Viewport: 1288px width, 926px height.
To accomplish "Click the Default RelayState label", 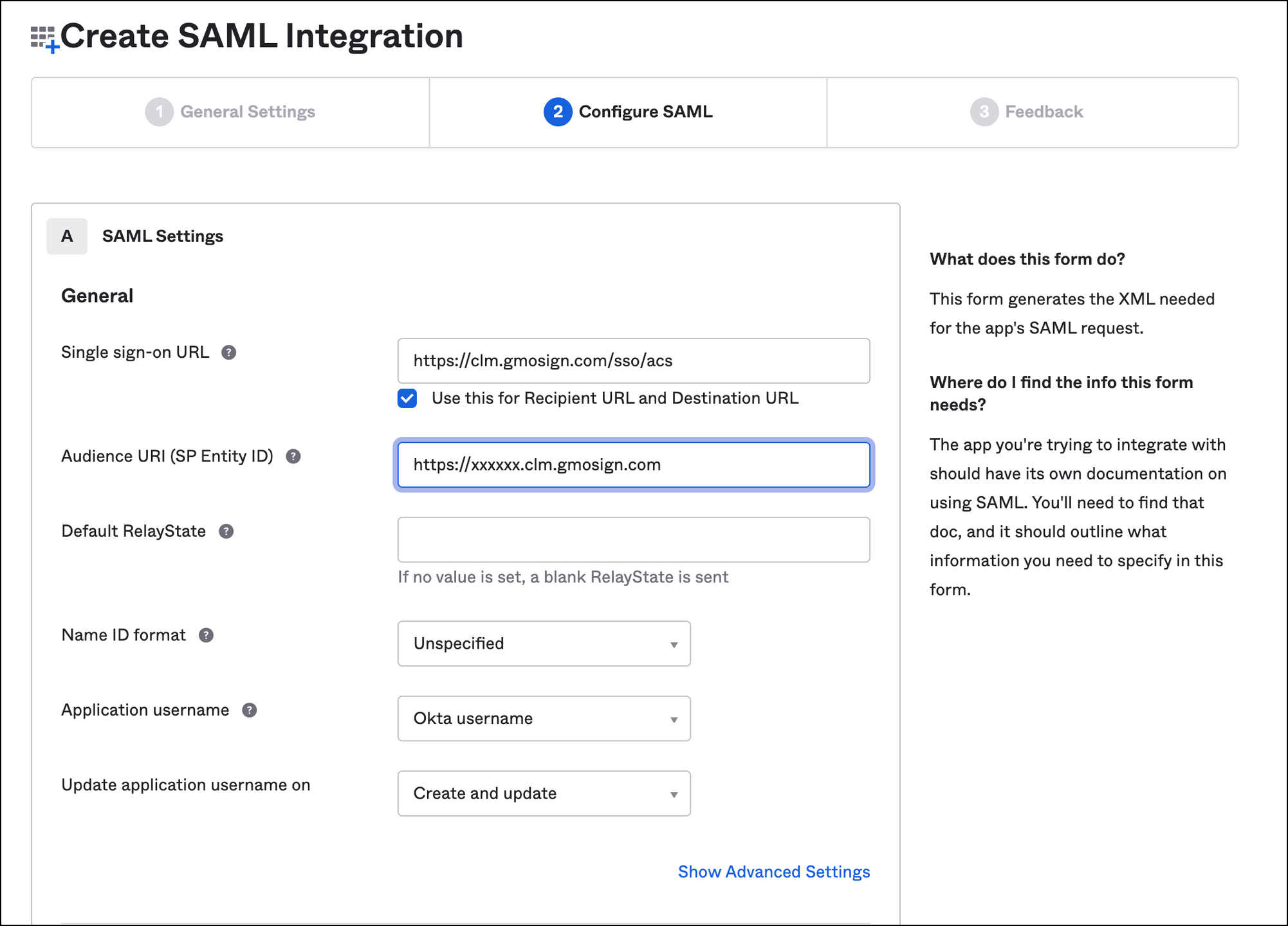I will pyautogui.click(x=134, y=532).
